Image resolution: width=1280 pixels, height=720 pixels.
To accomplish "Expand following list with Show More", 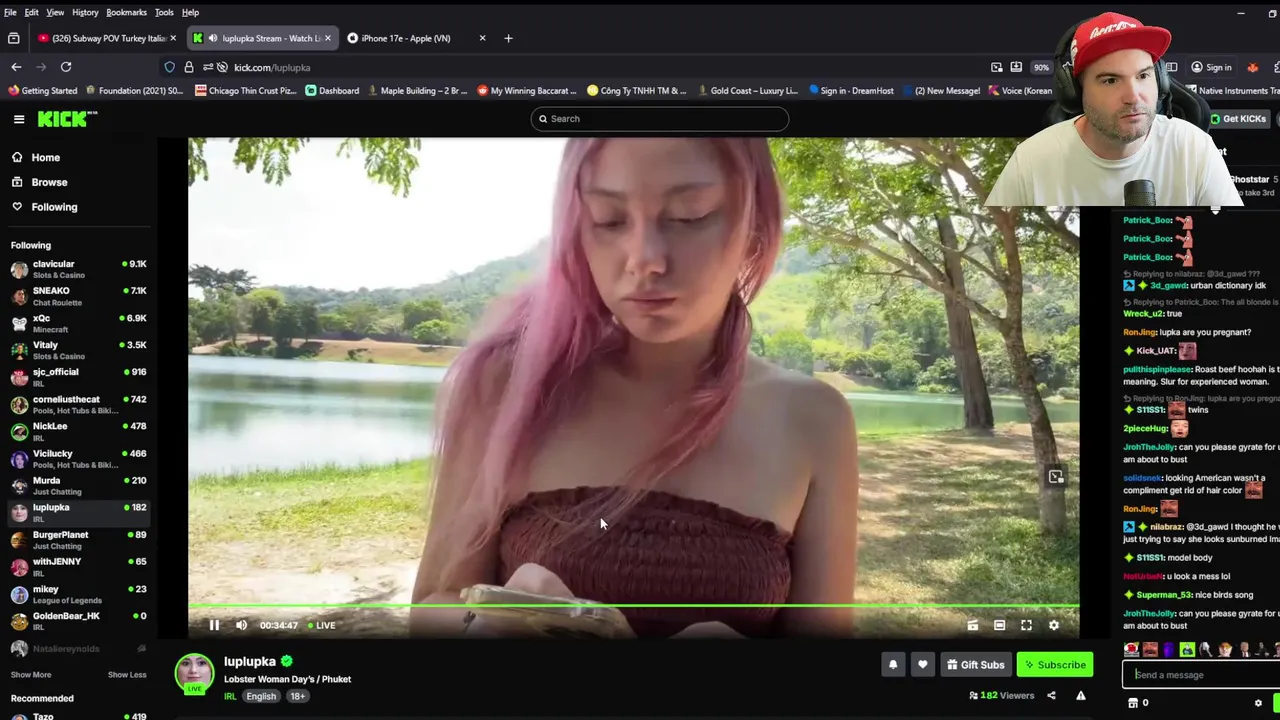I will (x=31, y=675).
